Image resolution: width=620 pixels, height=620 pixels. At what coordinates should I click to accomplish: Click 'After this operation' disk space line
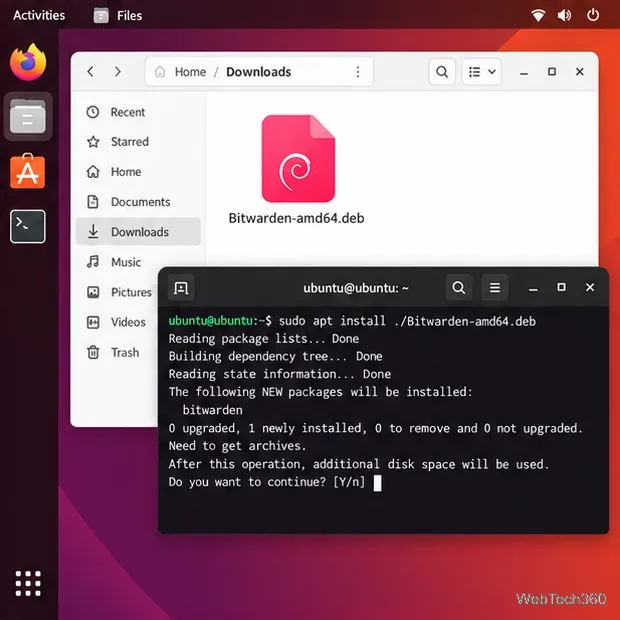point(359,464)
